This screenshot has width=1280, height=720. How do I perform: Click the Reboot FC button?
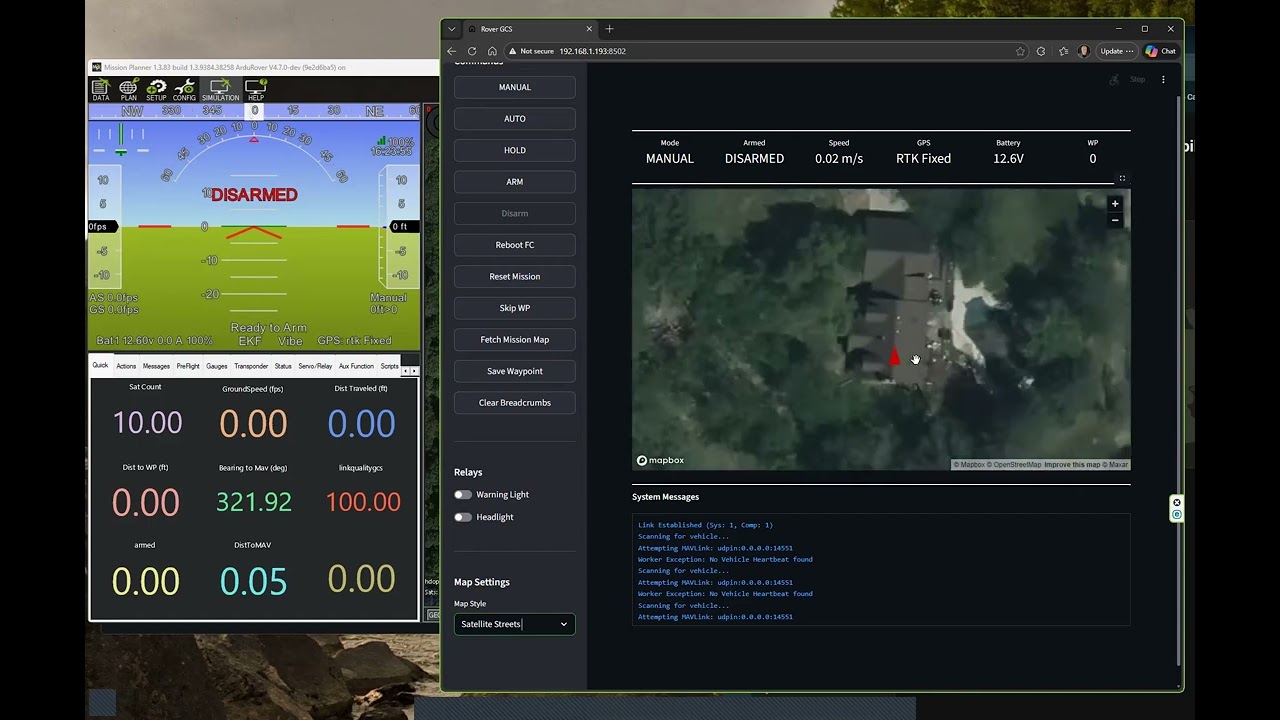[x=514, y=245]
